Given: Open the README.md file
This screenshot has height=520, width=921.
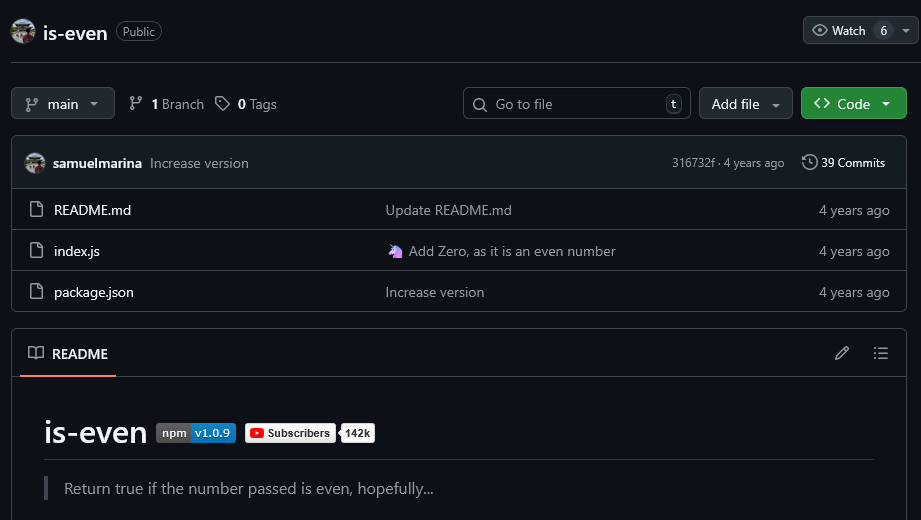Looking at the screenshot, I should pos(92,210).
